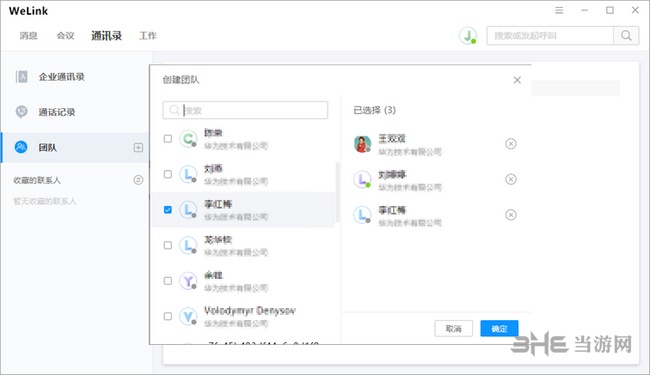Screen dimensions: 650x375
Task: Click the 暂无收藏的联系人 text
Action: click(x=45, y=201)
